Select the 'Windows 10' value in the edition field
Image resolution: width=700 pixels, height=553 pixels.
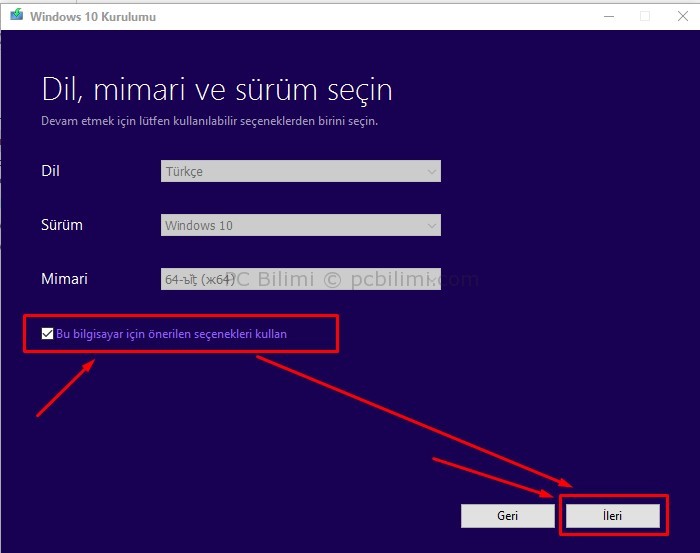[x=199, y=226]
